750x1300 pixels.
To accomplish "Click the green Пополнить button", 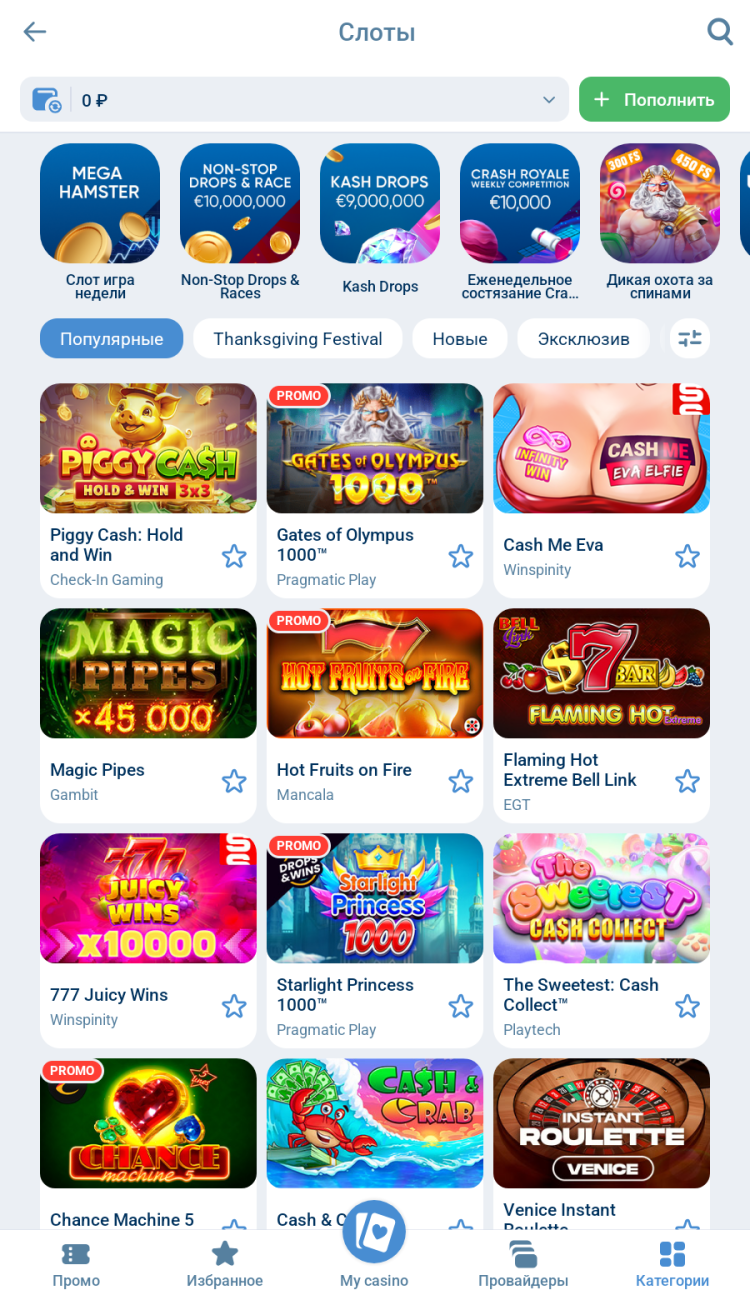I will 654,100.
